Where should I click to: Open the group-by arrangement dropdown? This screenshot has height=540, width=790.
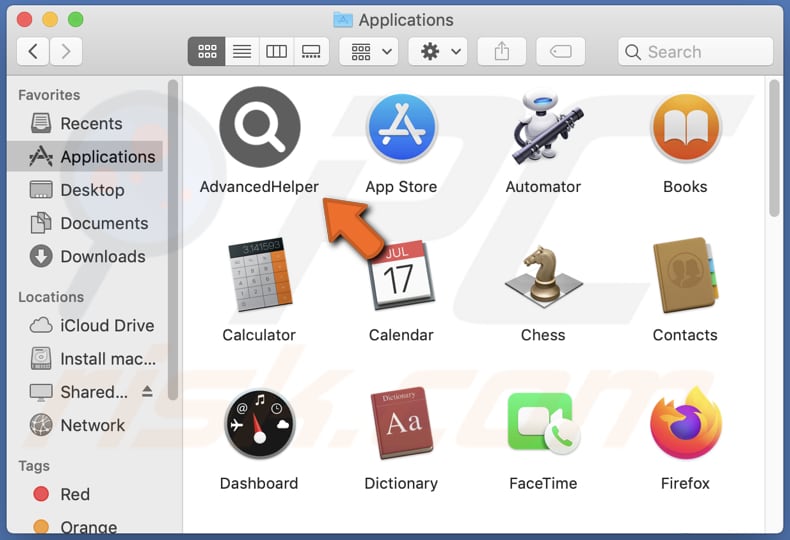pyautogui.click(x=369, y=51)
